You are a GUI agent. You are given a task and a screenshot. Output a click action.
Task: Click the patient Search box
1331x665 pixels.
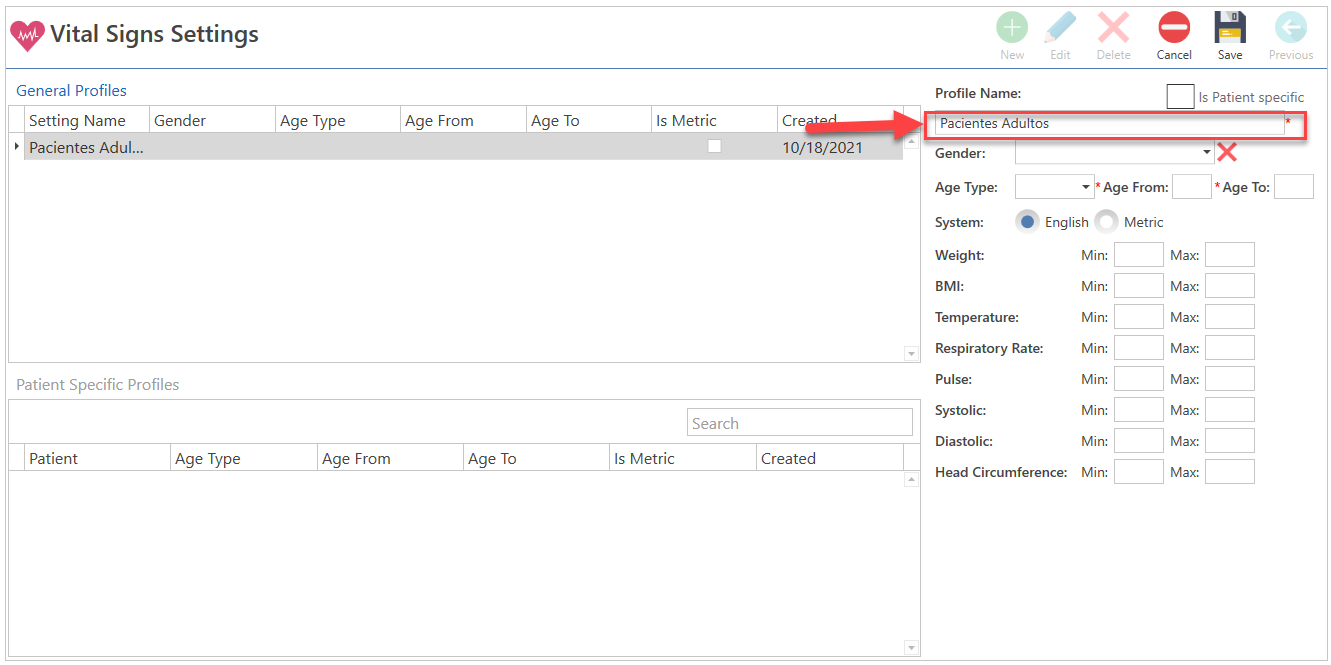[800, 423]
